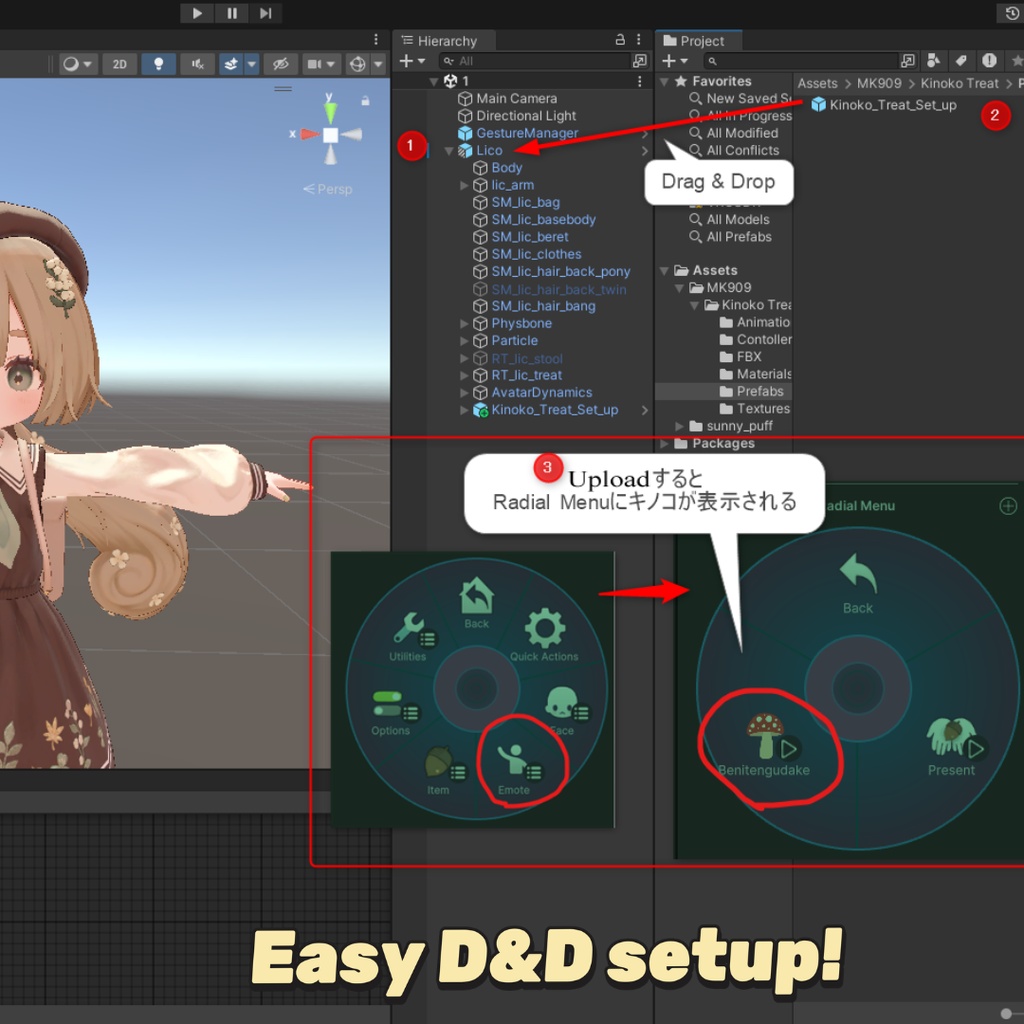This screenshot has width=1024, height=1024.
Task: Toggle hidden objects visibility eye icon
Action: pos(281,64)
